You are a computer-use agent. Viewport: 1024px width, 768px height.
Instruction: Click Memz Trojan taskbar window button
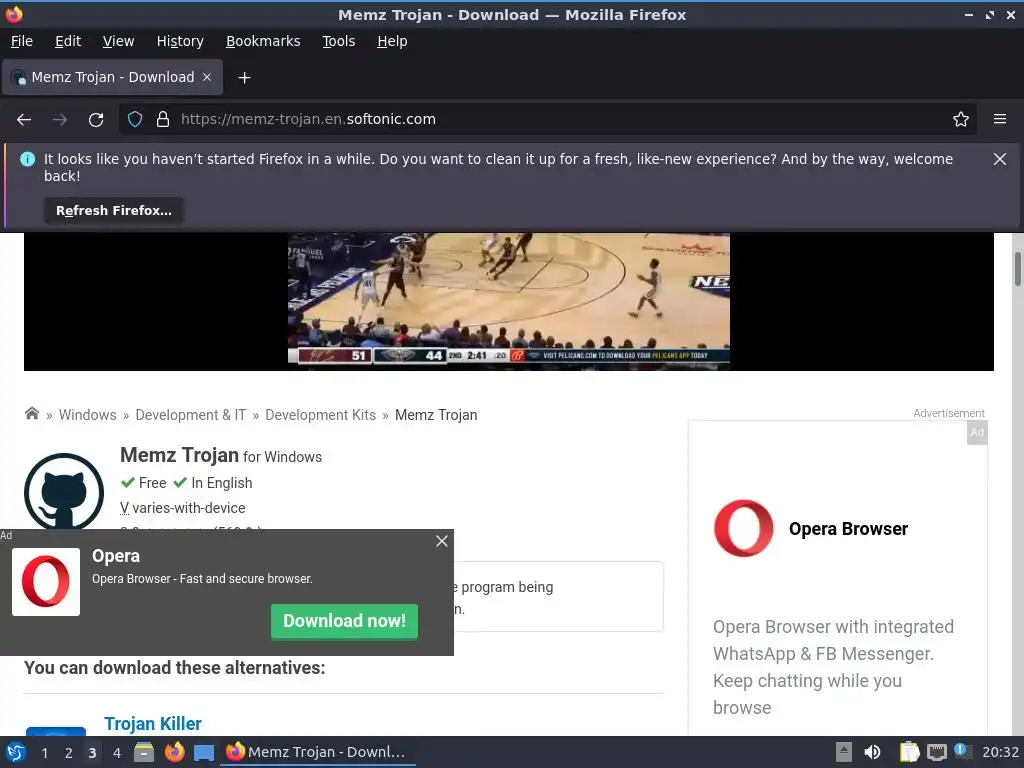318,752
